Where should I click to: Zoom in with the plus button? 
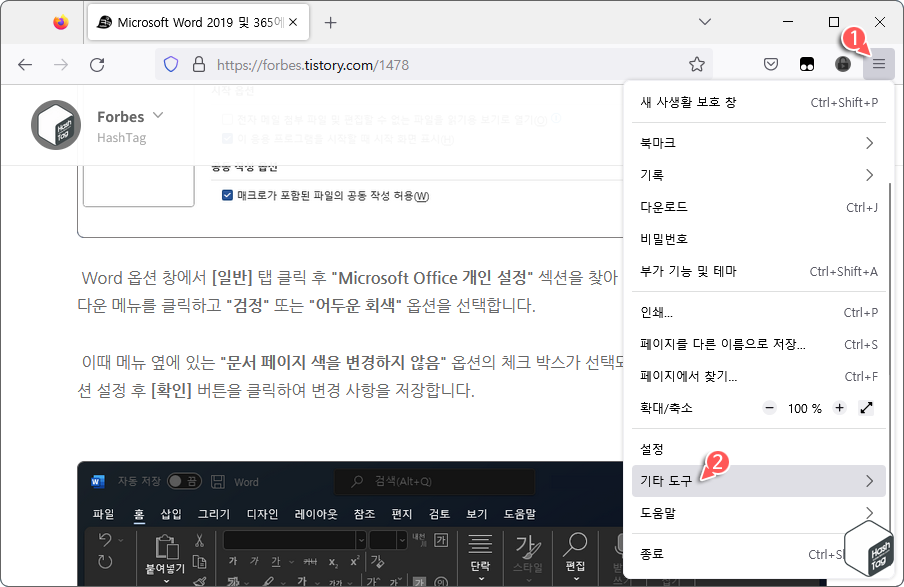click(x=839, y=408)
